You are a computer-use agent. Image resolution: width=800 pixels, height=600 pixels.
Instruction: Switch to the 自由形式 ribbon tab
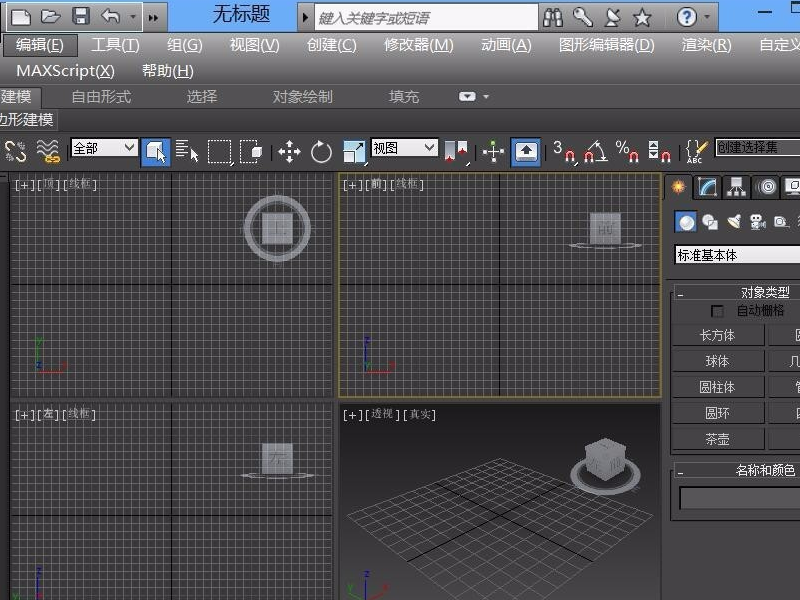pyautogui.click(x=102, y=96)
